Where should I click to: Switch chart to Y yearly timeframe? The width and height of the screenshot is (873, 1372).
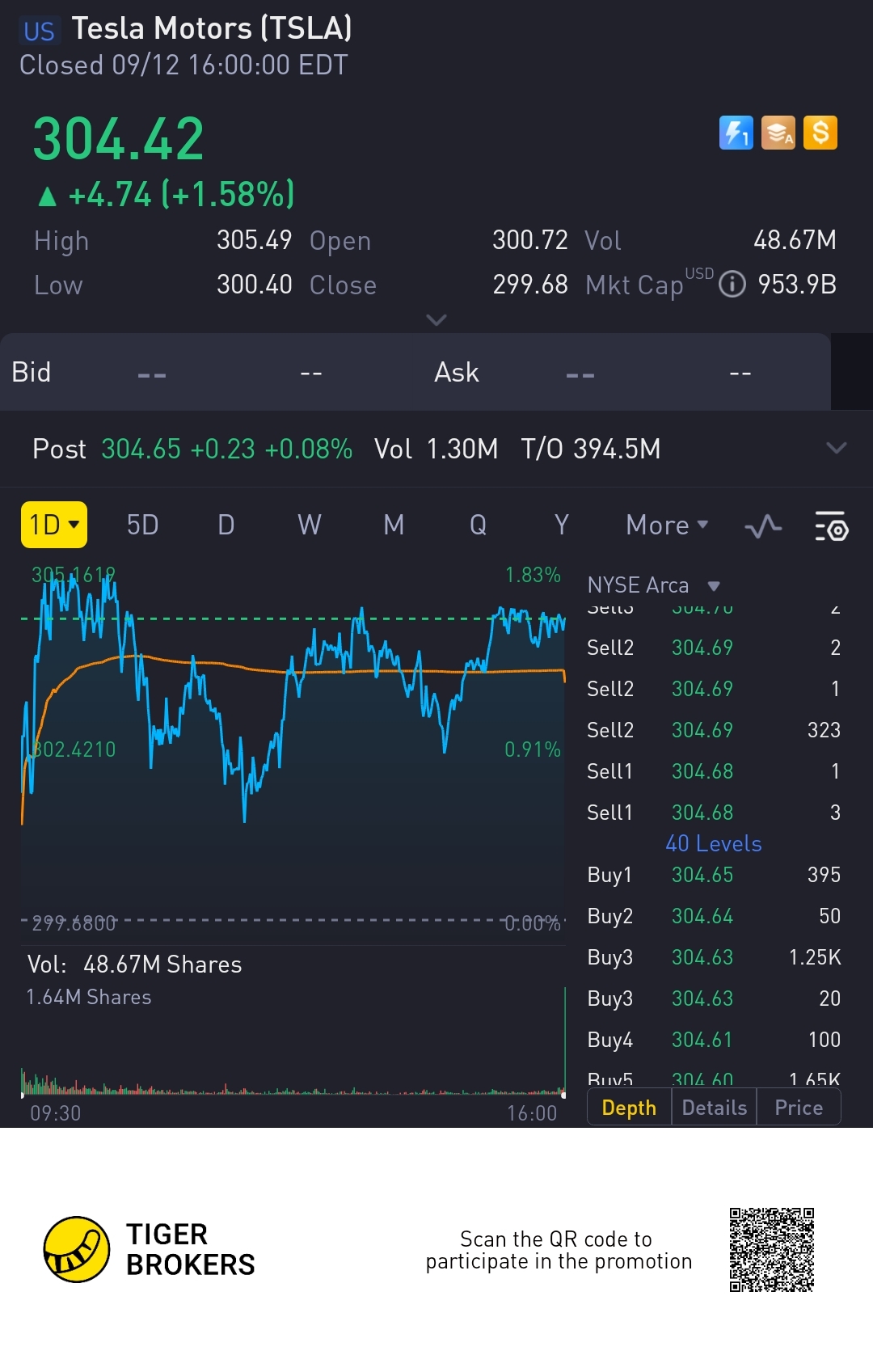(x=562, y=526)
